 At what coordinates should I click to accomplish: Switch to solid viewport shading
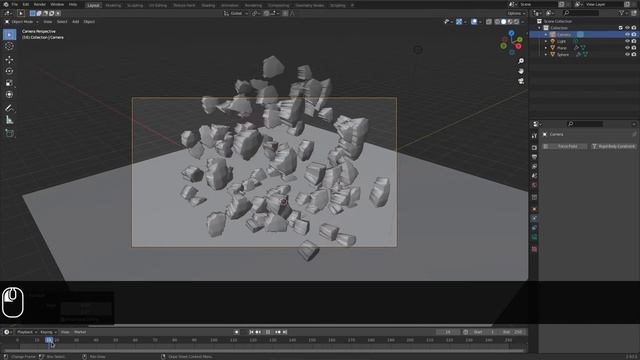pyautogui.click(x=503, y=22)
